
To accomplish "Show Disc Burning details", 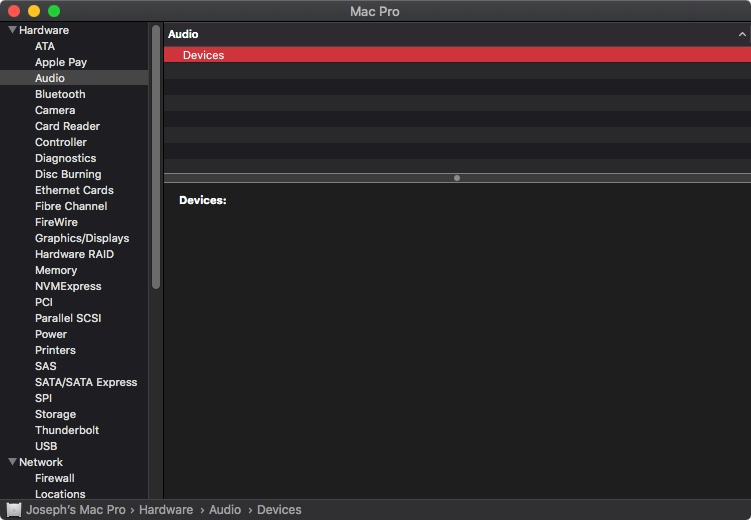I will click(x=68, y=174).
